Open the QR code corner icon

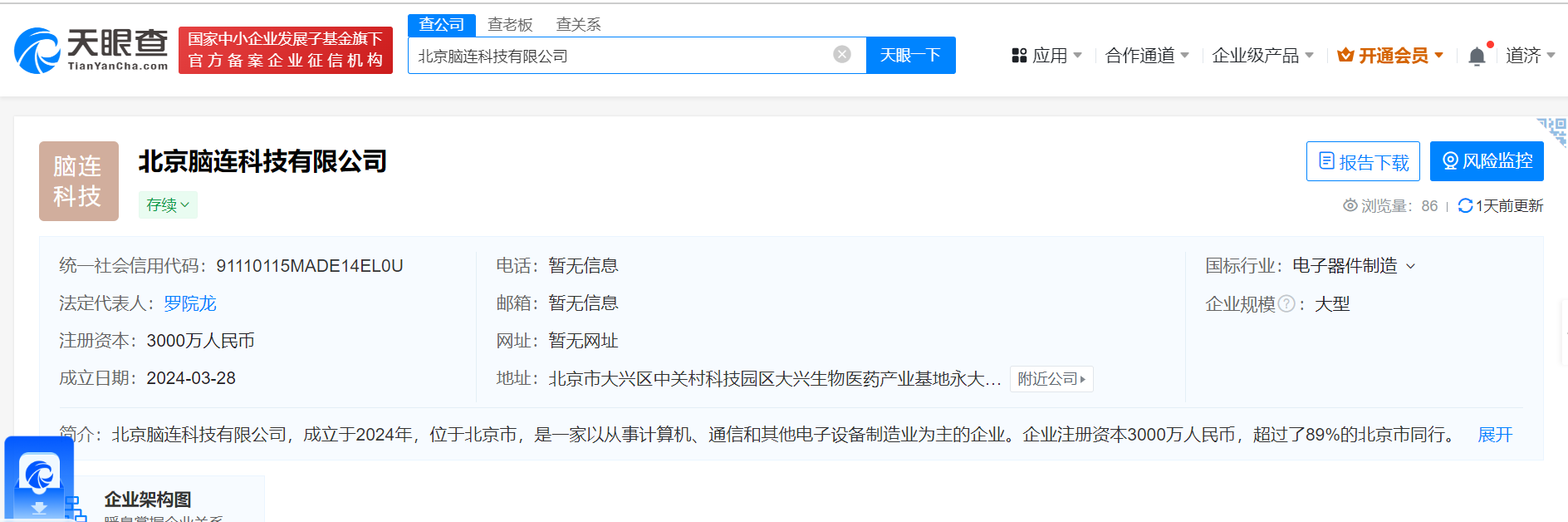pos(1553,131)
